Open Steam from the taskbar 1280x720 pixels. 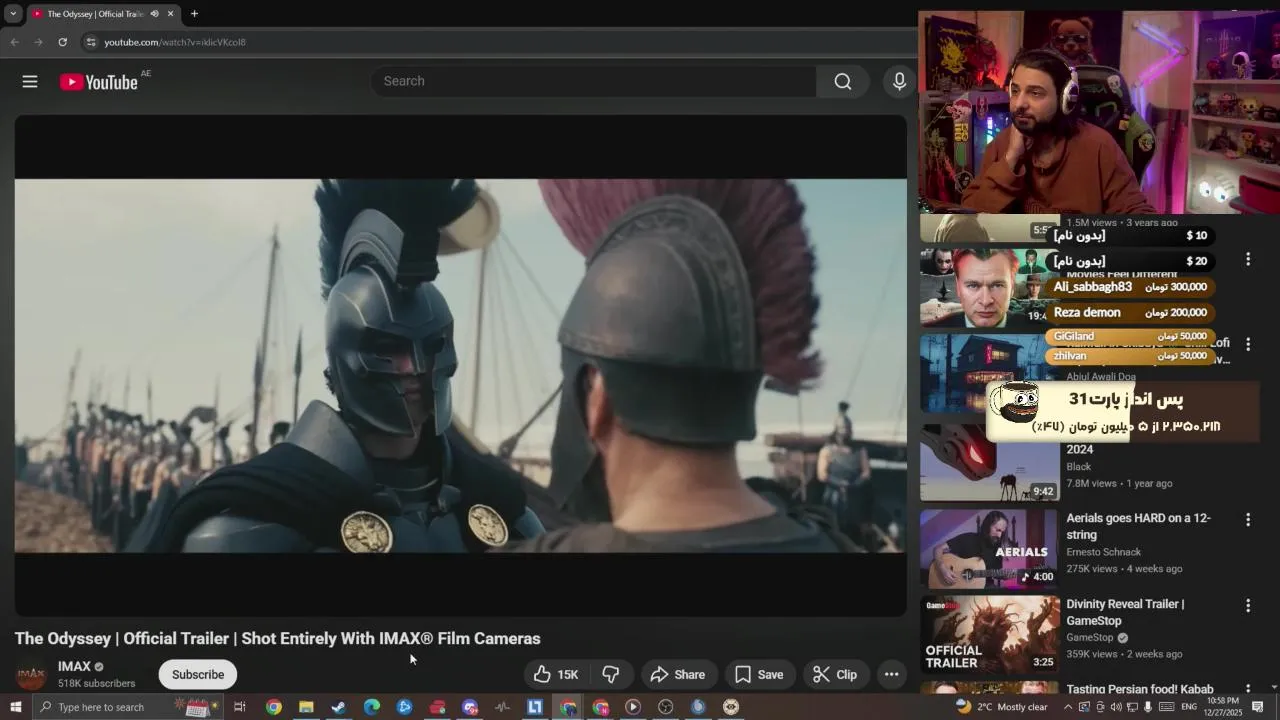339,707
